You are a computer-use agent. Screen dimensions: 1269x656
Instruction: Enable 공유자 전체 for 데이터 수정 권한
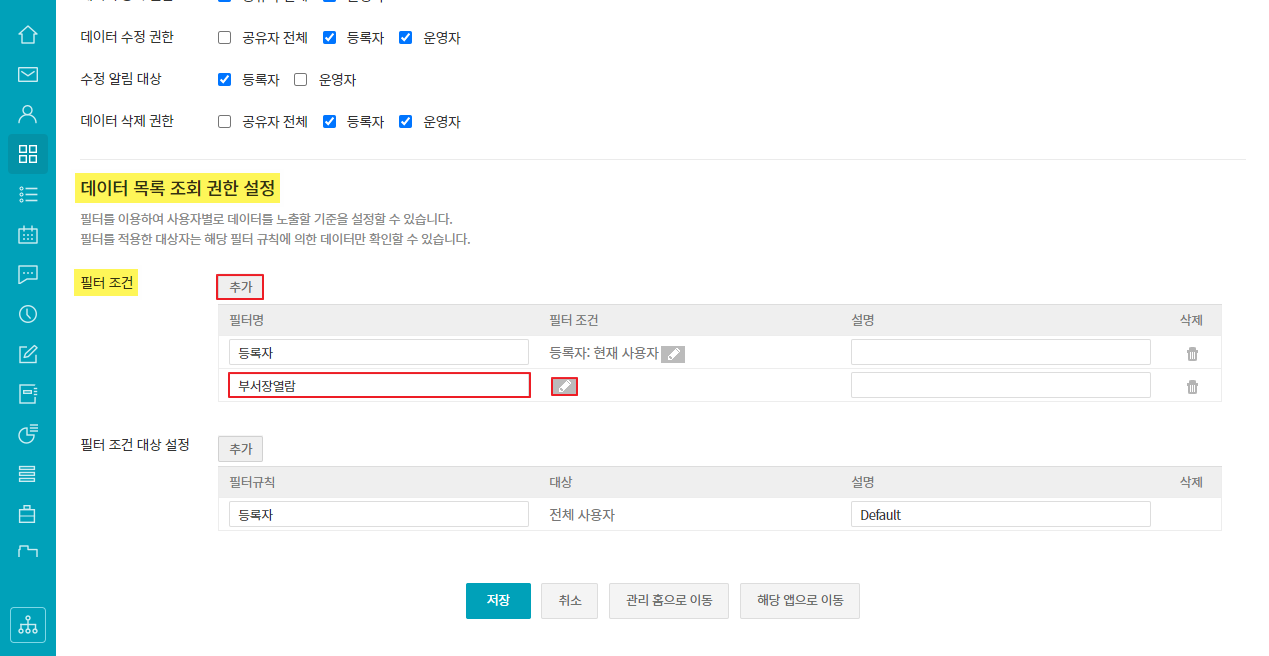(x=225, y=38)
